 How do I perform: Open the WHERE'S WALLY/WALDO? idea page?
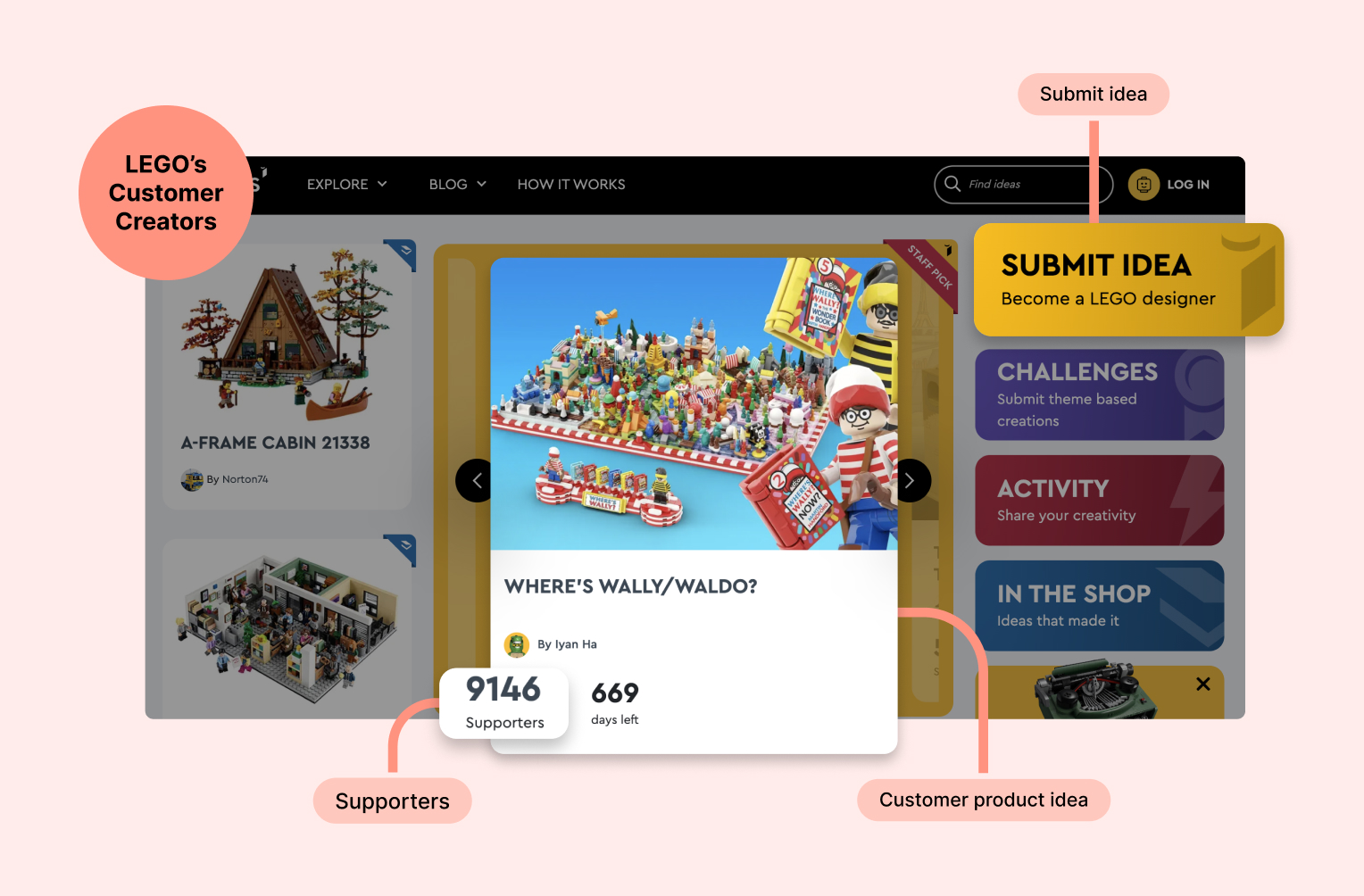point(630,586)
